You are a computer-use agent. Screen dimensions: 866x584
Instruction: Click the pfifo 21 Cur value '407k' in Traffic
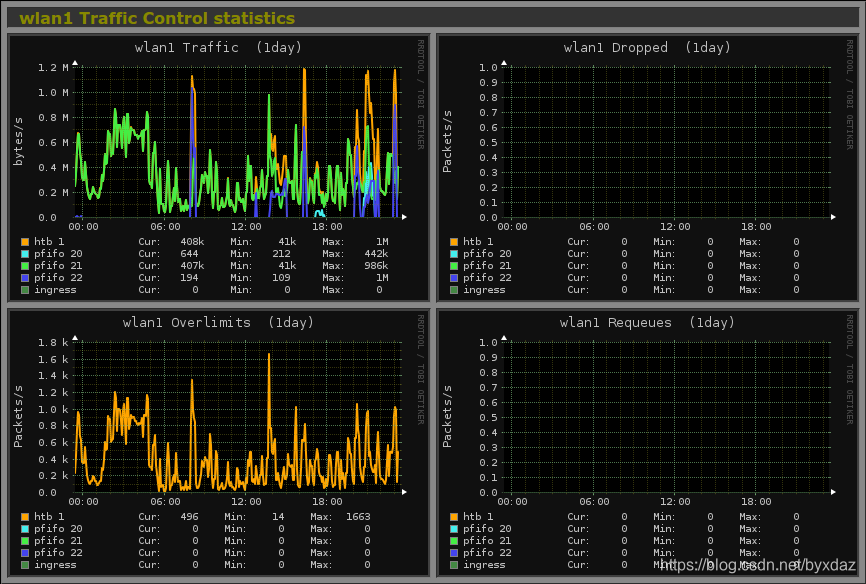[192, 266]
